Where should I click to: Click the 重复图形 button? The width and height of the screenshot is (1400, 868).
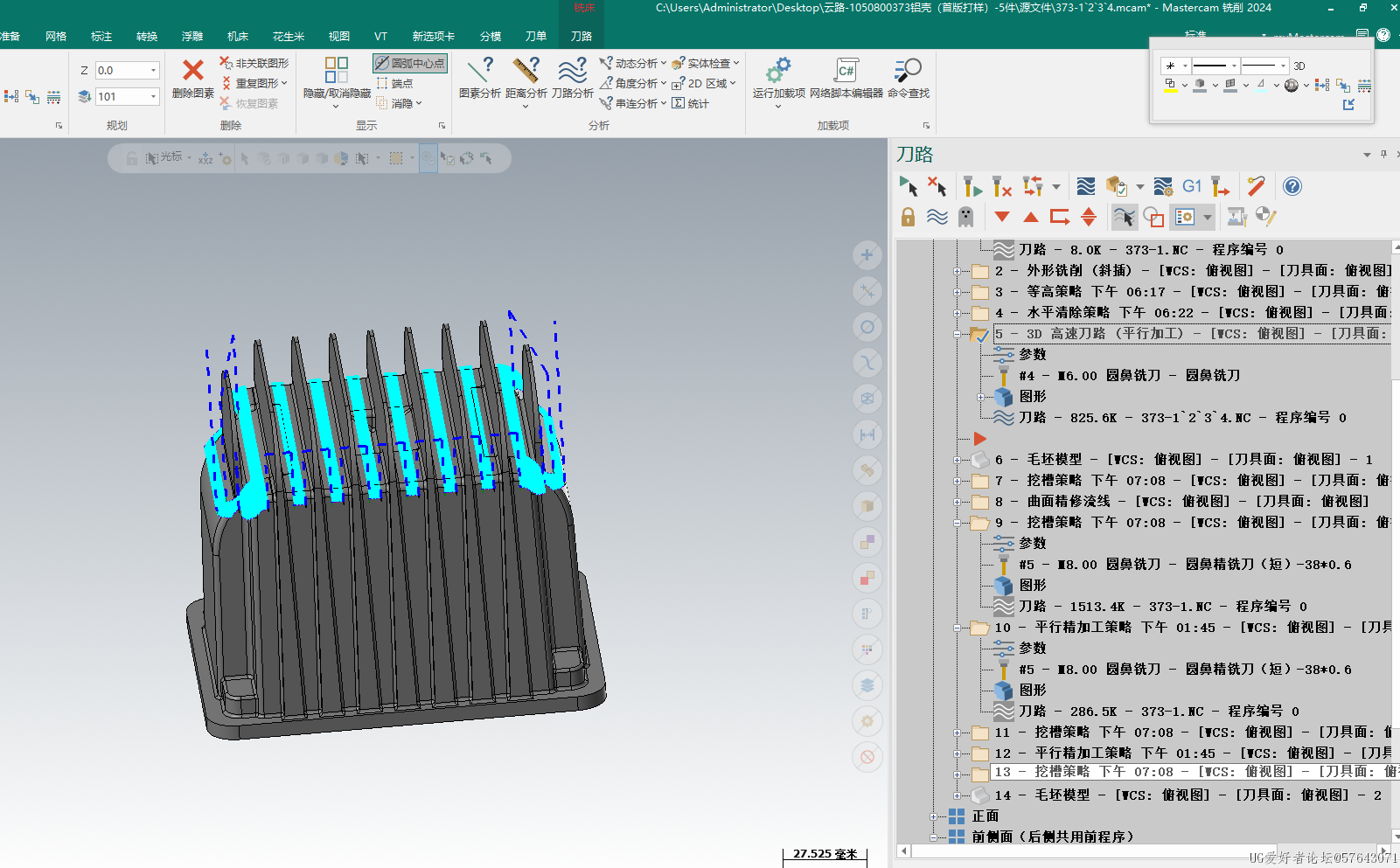[x=254, y=83]
